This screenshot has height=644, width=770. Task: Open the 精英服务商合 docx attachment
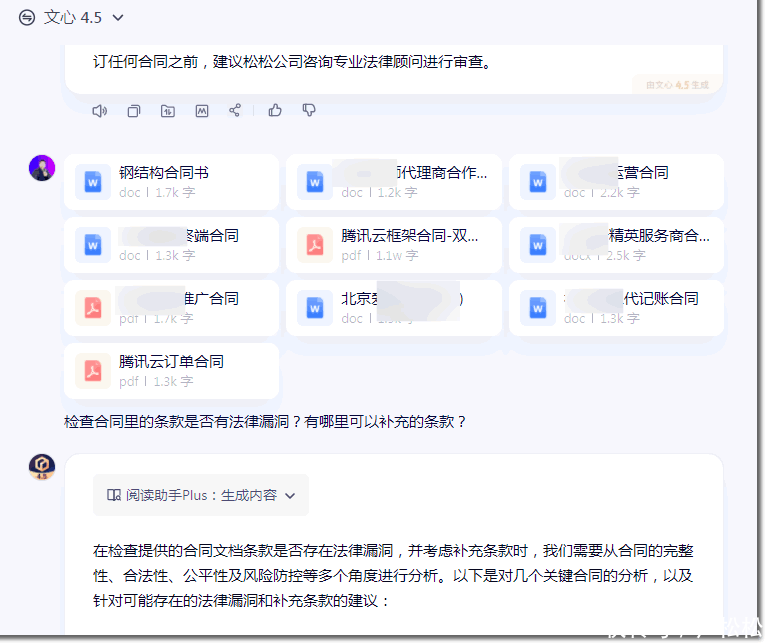[615, 245]
